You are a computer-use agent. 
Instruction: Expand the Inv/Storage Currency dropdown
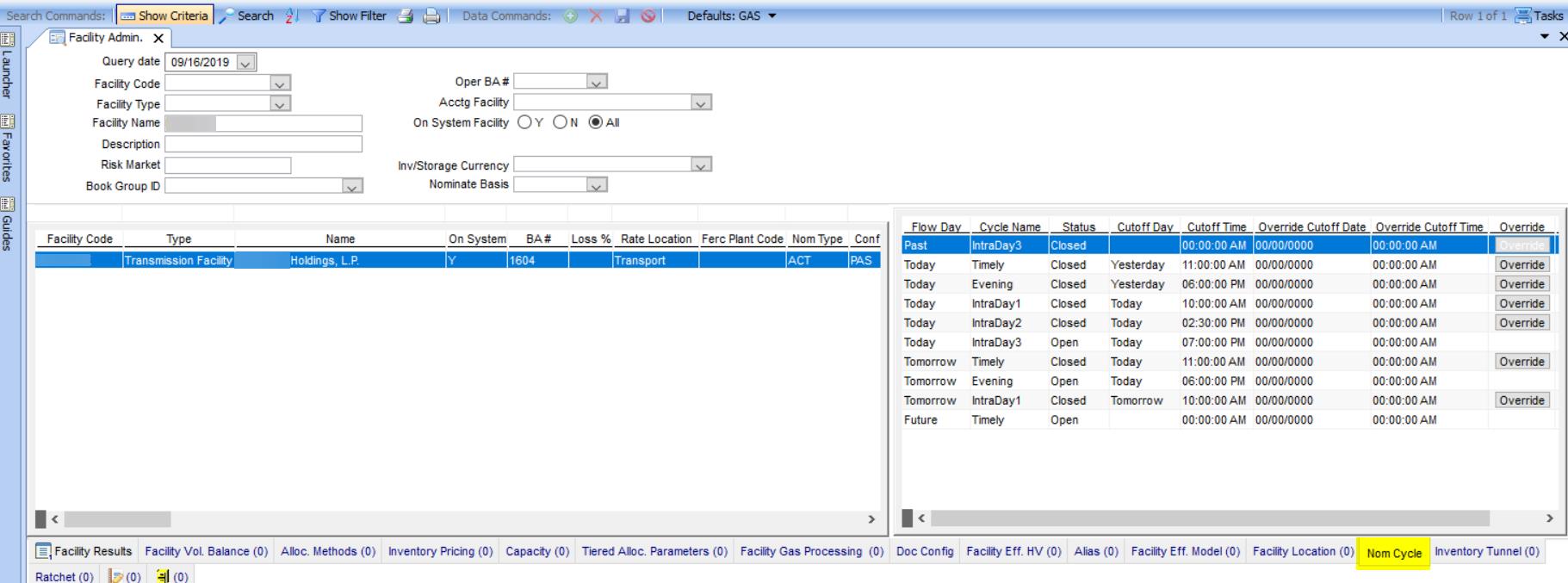[701, 164]
